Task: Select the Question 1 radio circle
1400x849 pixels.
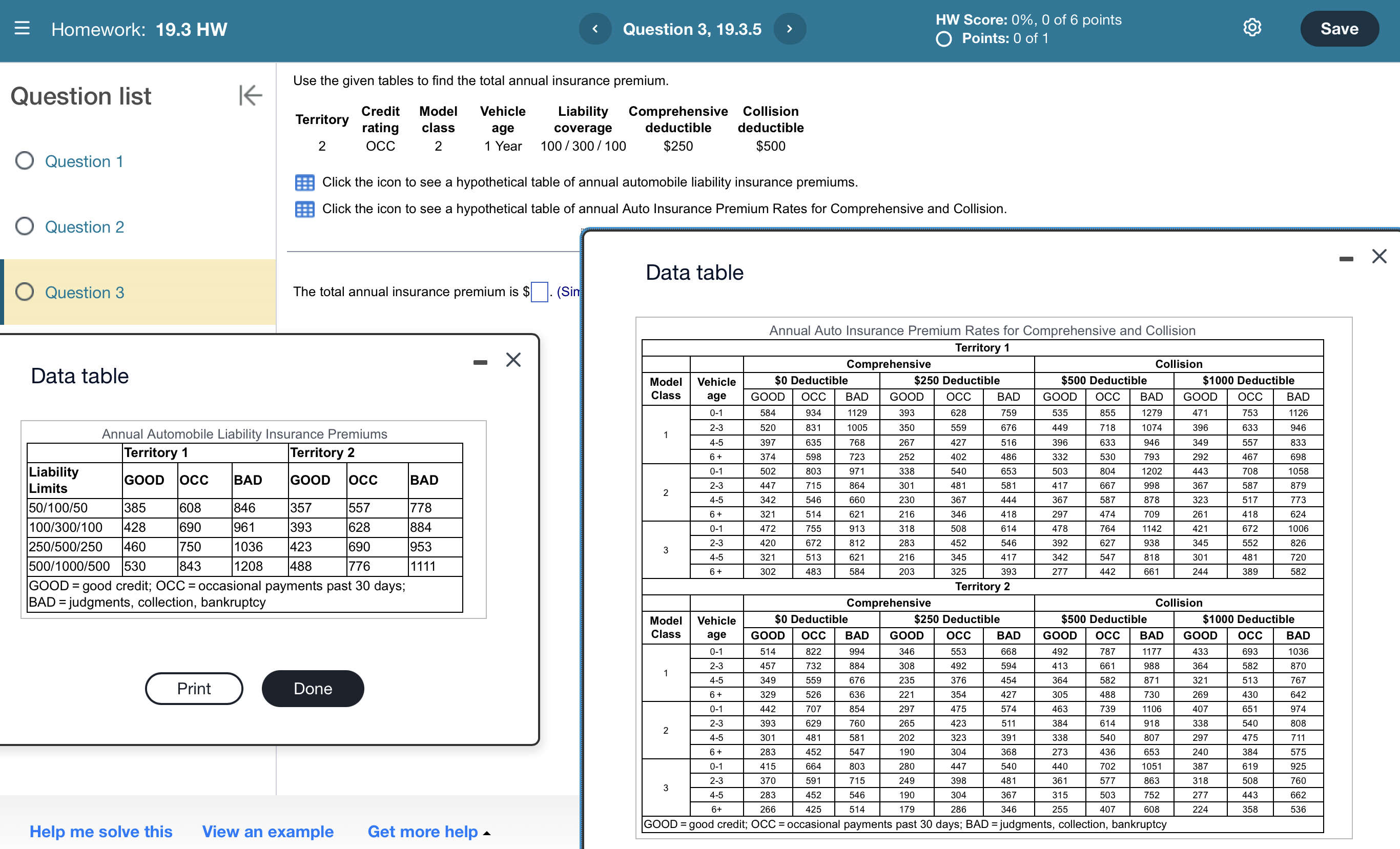Action: click(25, 161)
